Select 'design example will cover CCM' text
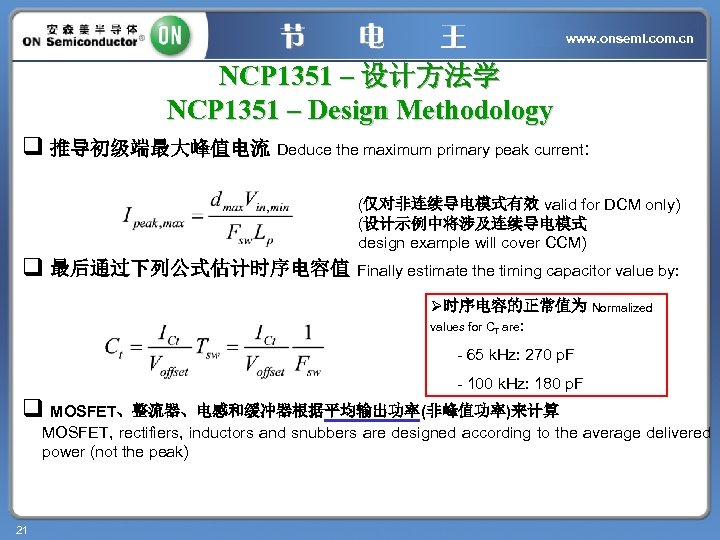 [x=472, y=242]
